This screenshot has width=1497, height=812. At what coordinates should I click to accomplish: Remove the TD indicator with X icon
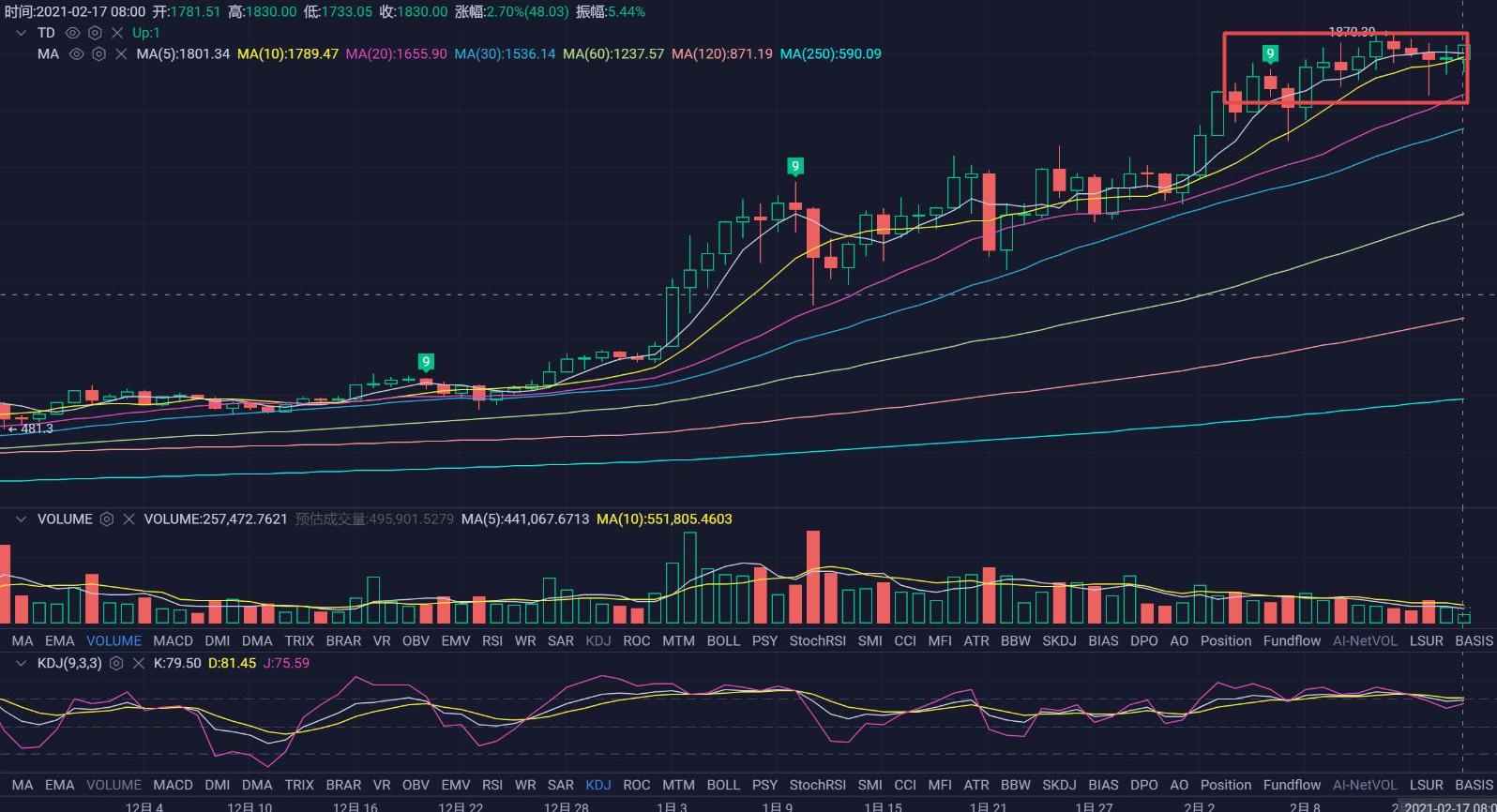(117, 33)
